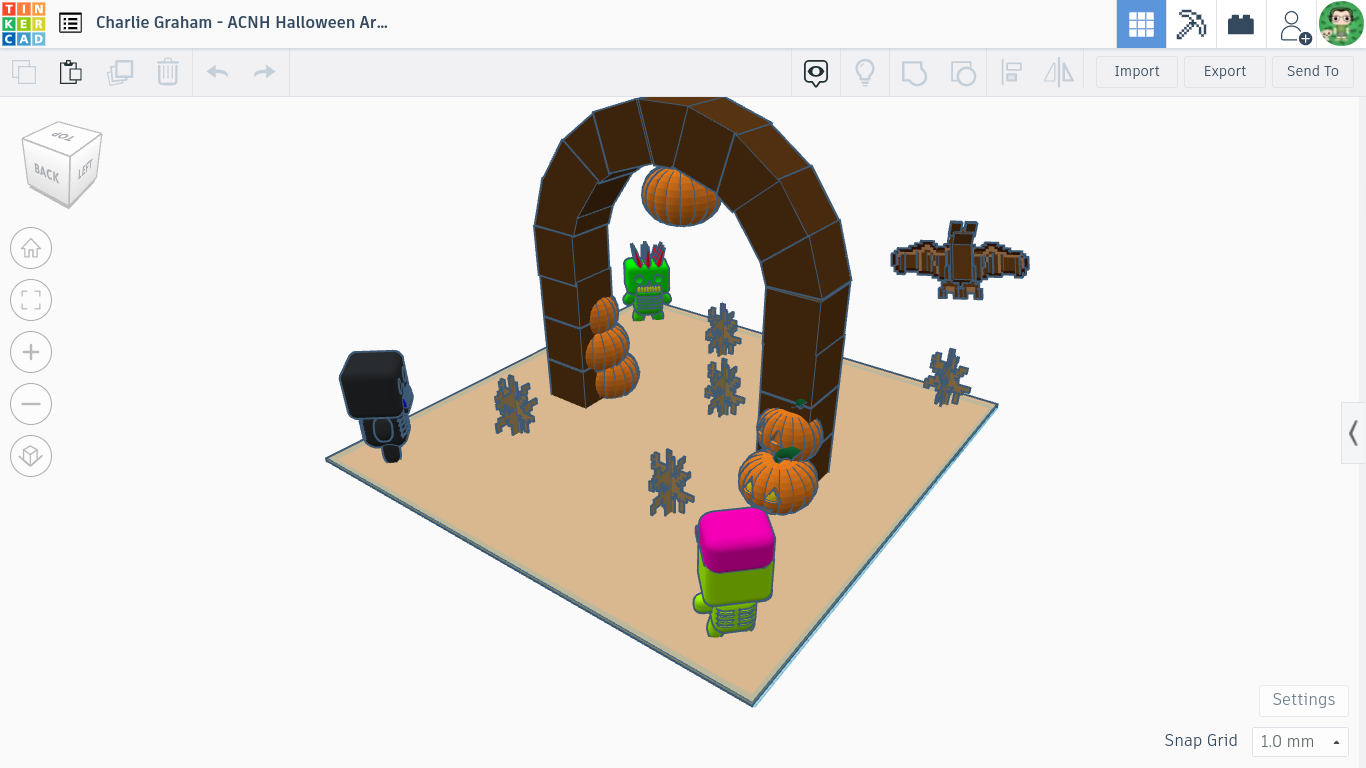Click the Undo arrow
Screen dimensions: 1366x768
pyautogui.click(x=217, y=72)
